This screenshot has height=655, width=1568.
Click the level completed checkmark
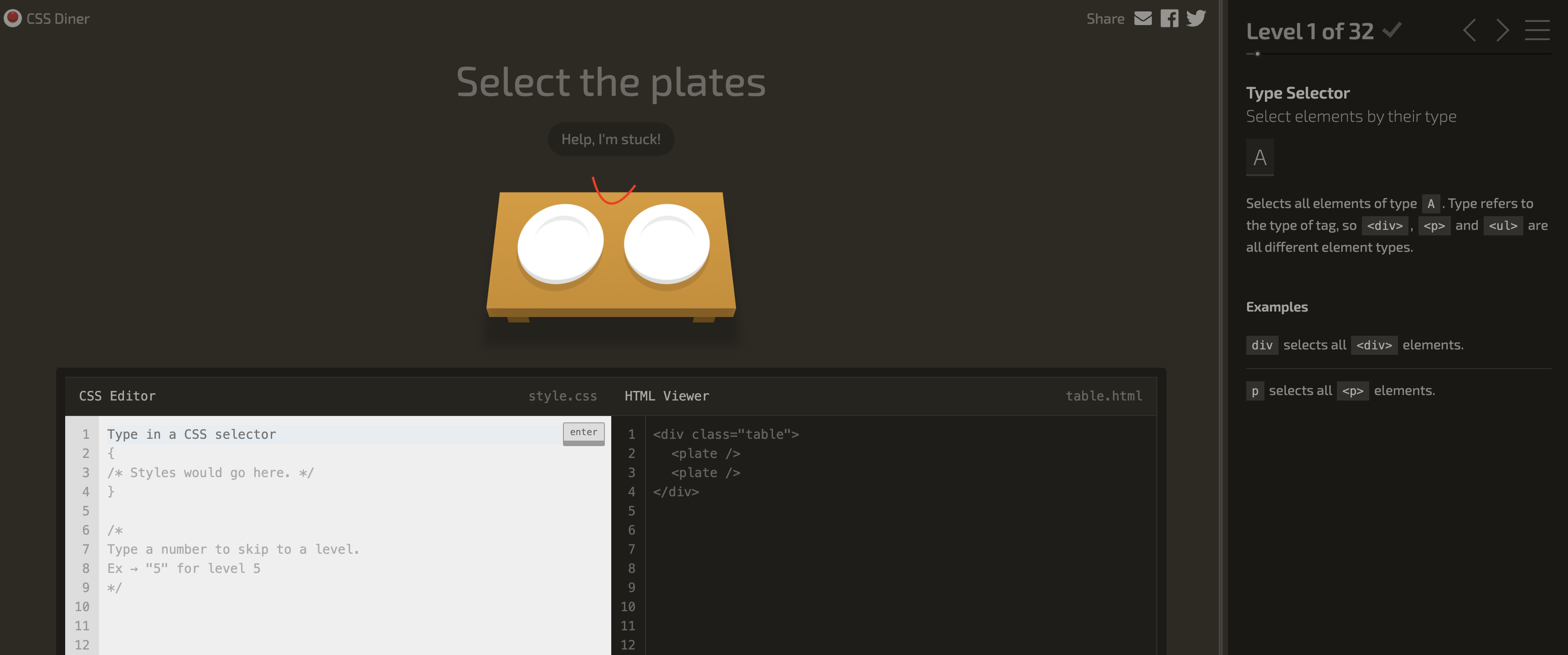[1392, 29]
